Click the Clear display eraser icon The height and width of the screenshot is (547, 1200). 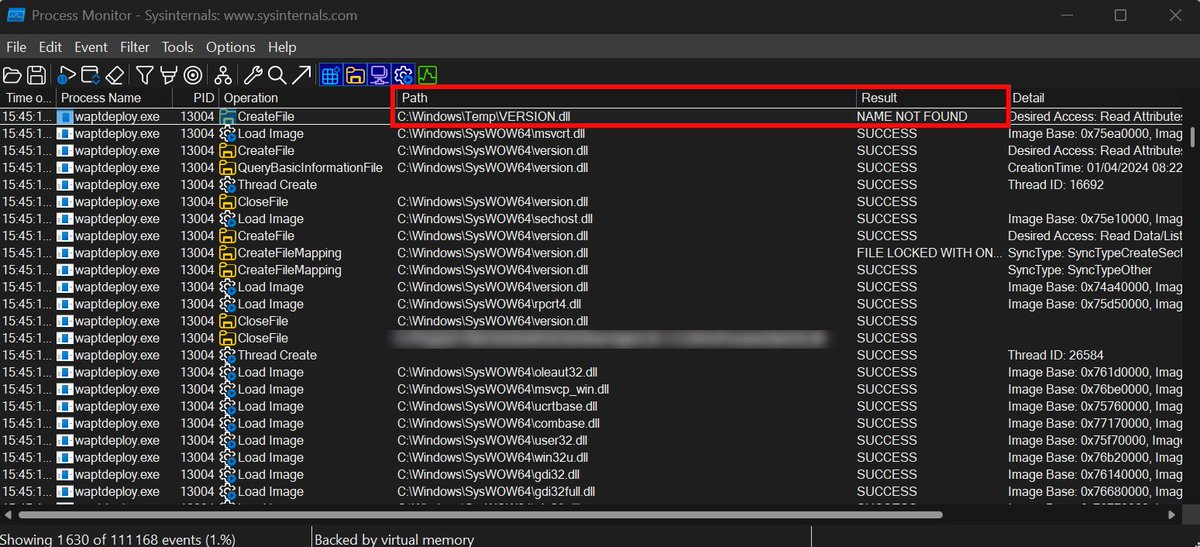click(x=115, y=75)
